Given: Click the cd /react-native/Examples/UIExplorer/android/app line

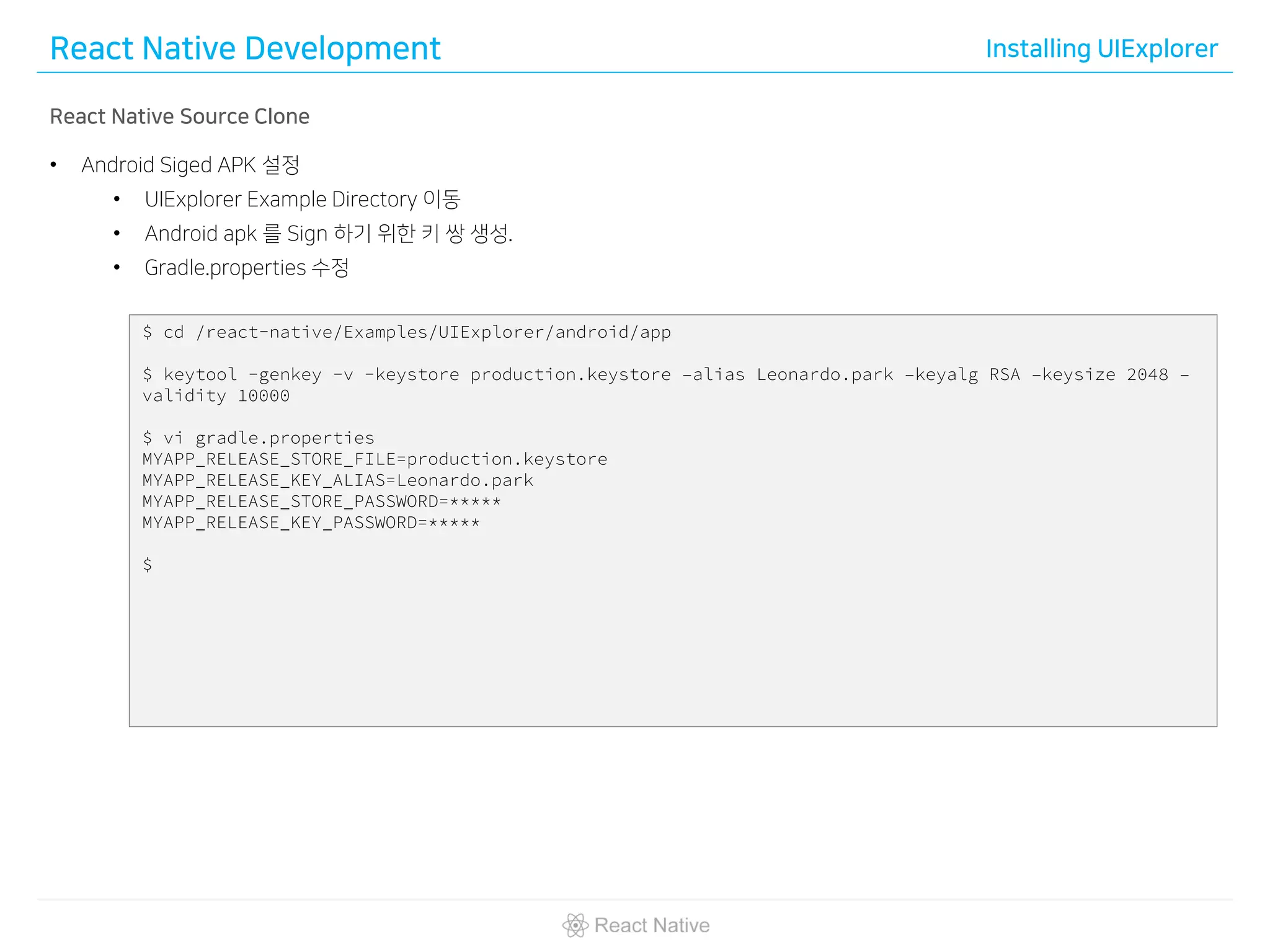Looking at the screenshot, I should (407, 332).
